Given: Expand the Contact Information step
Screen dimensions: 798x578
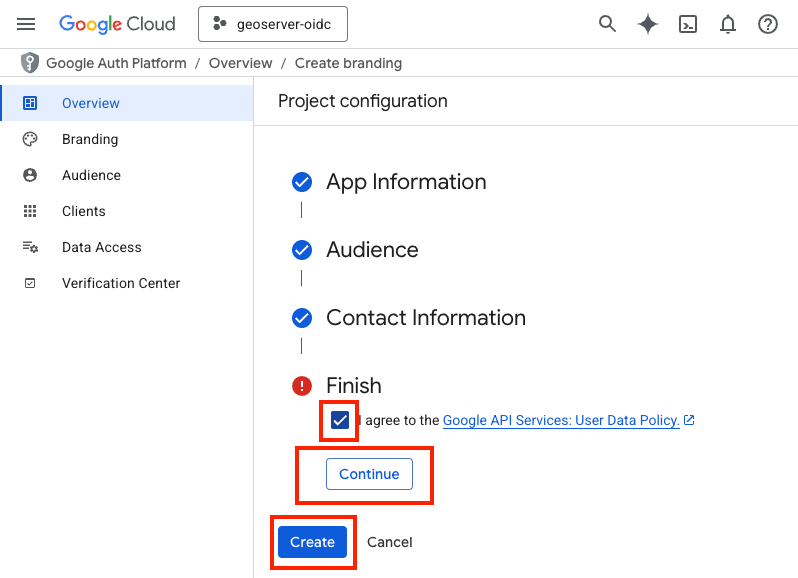Looking at the screenshot, I should click(425, 318).
